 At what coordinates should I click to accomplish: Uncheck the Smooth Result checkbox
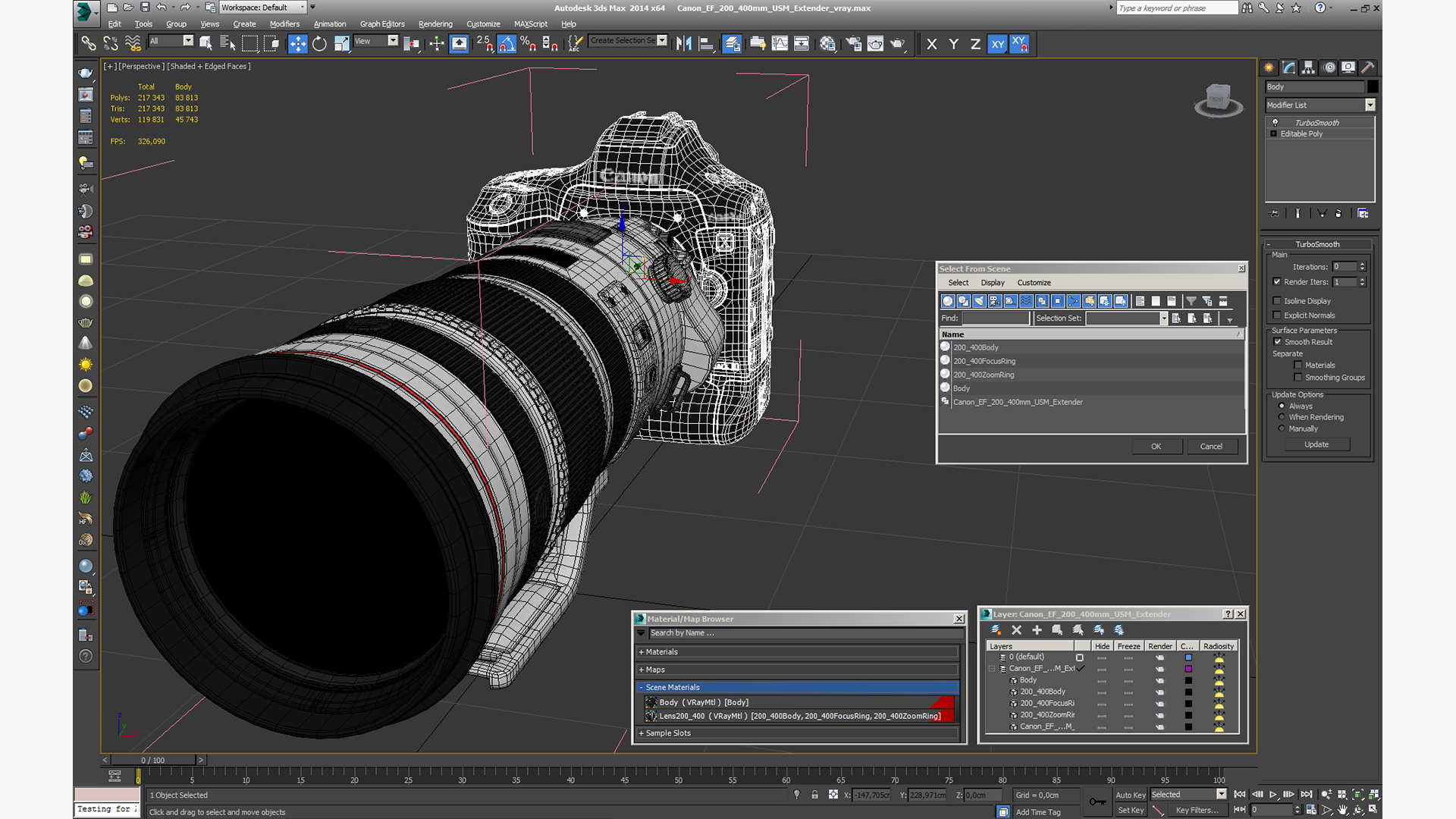click(x=1277, y=342)
